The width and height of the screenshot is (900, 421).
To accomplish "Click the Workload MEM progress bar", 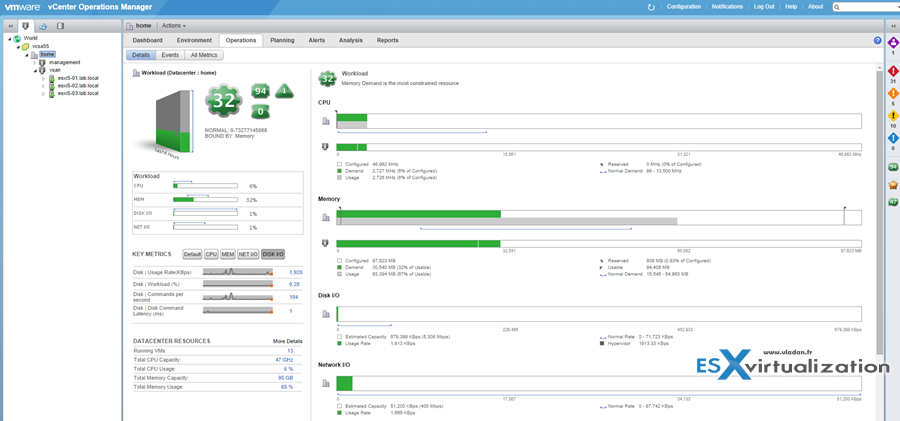I will 205,200.
